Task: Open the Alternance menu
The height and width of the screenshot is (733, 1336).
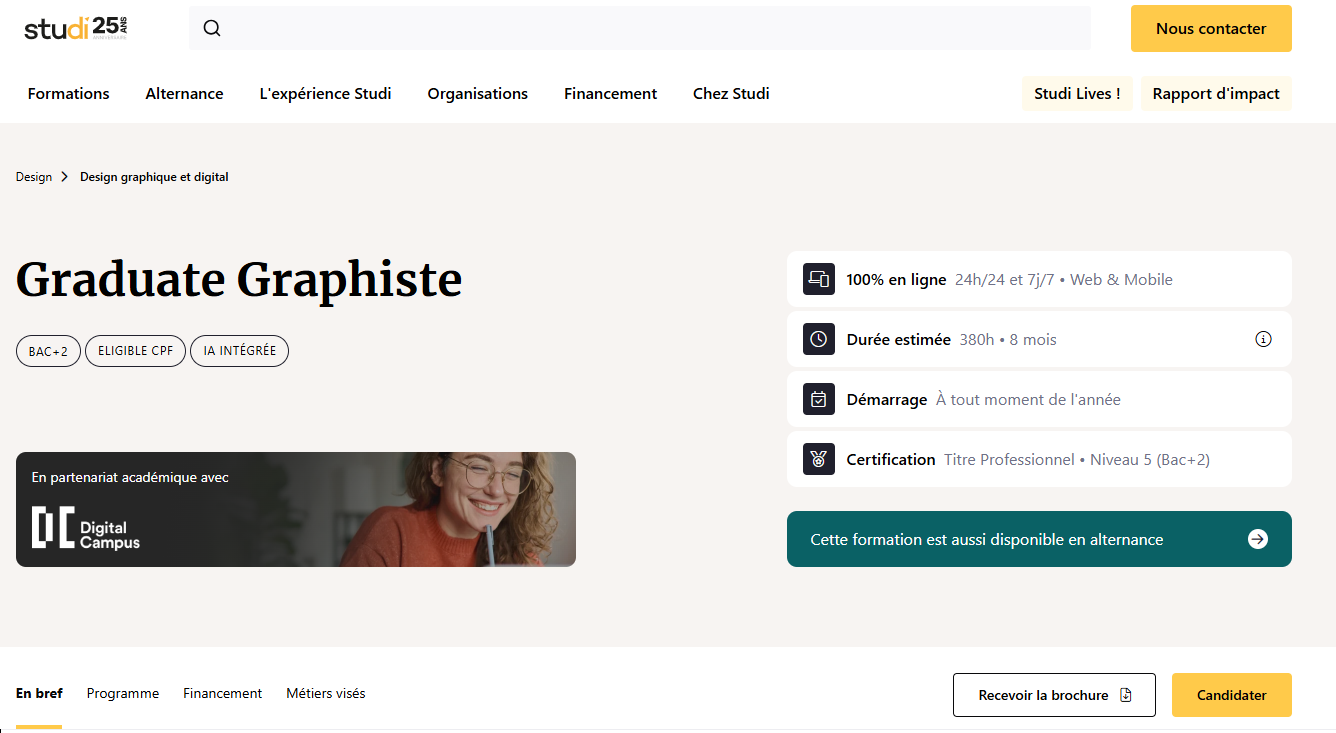Action: coord(184,94)
